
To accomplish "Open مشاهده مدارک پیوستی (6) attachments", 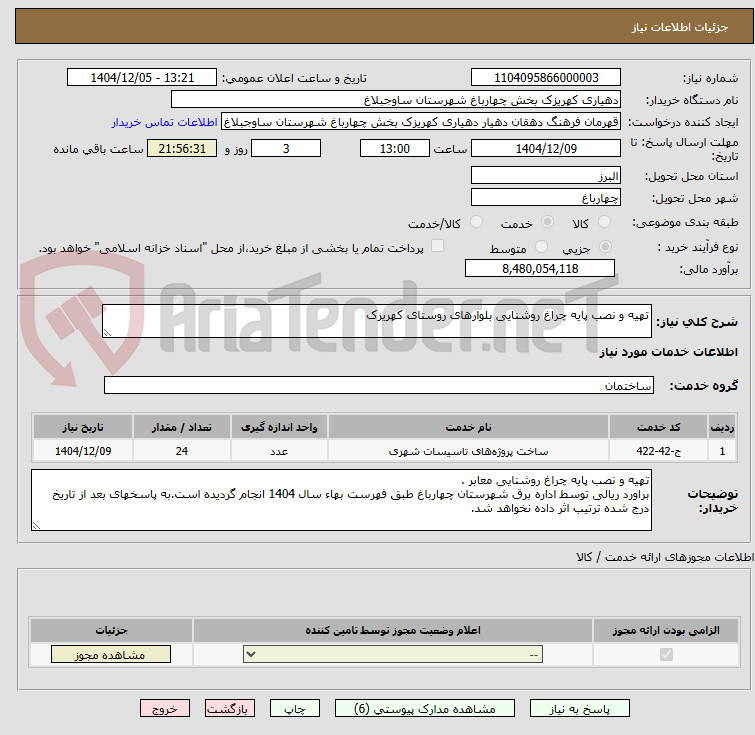I will pyautogui.click(x=425, y=709).
